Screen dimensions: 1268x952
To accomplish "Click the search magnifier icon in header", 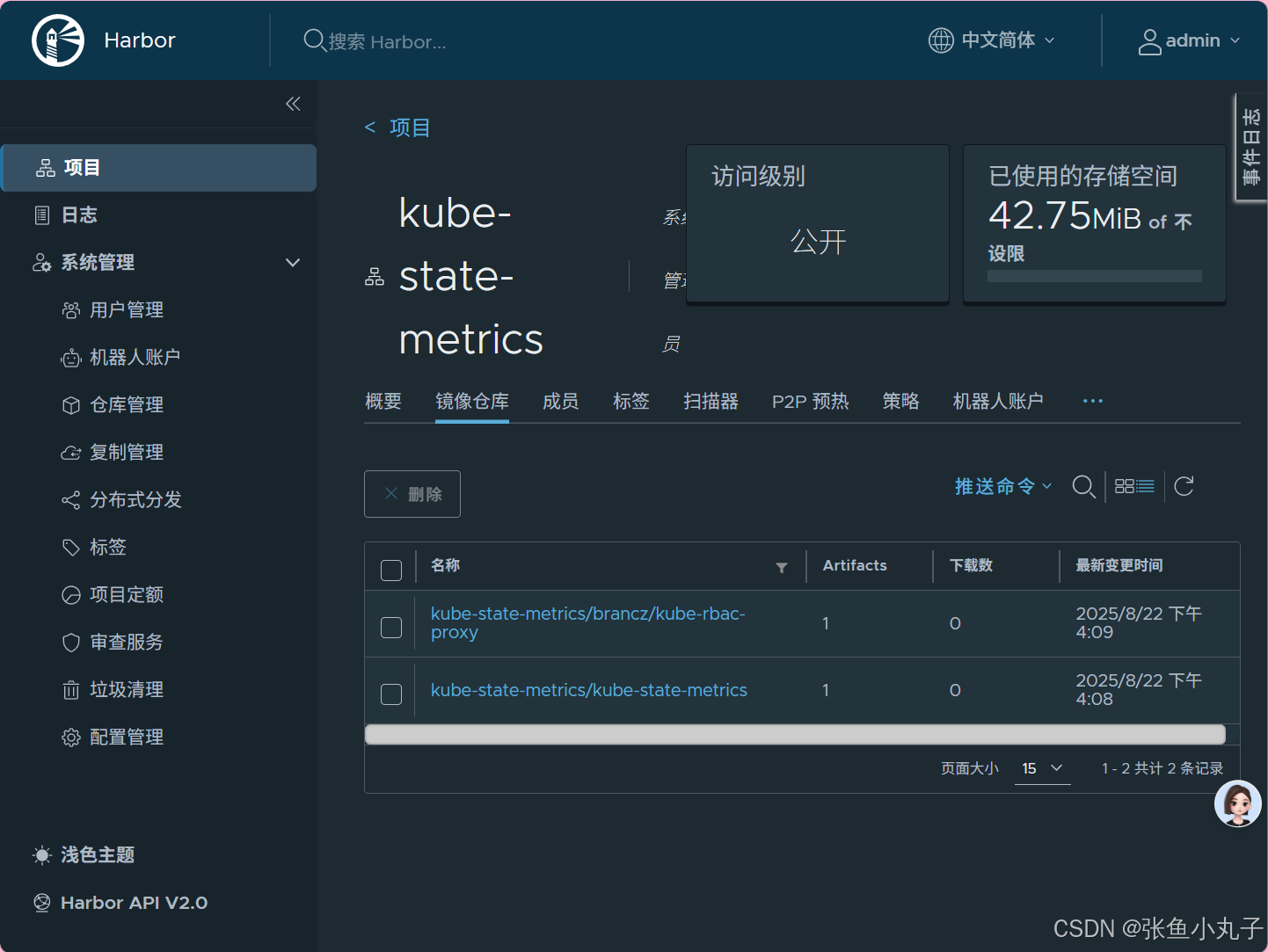I will (314, 40).
